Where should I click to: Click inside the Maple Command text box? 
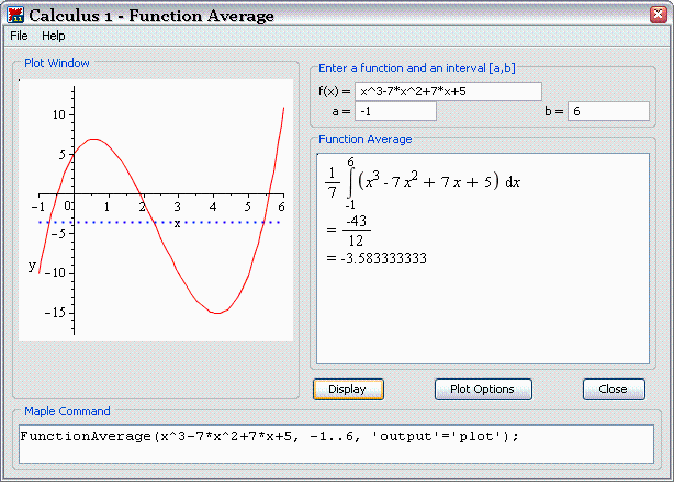(x=336, y=443)
